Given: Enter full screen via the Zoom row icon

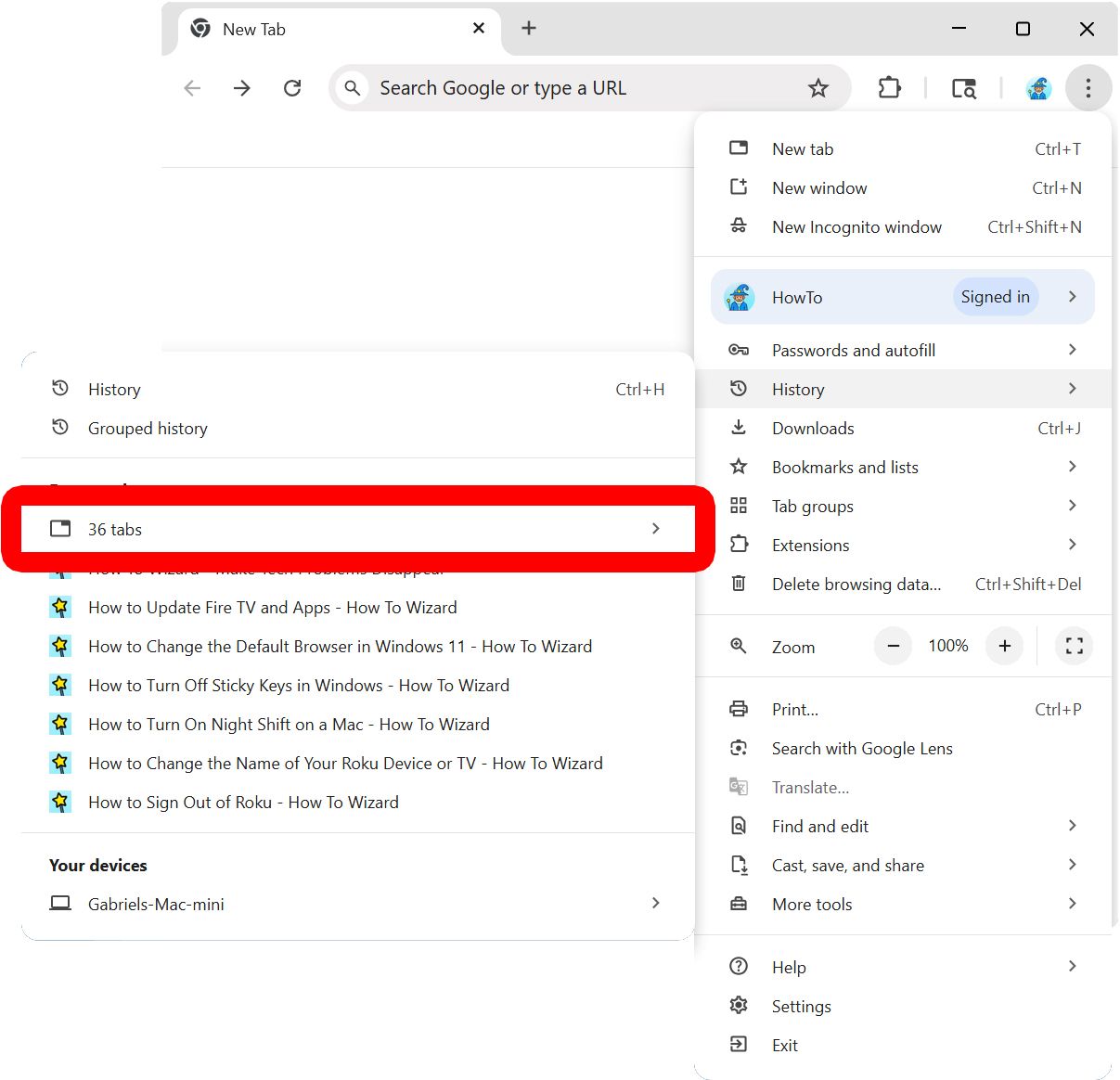Looking at the screenshot, I should [1074, 646].
